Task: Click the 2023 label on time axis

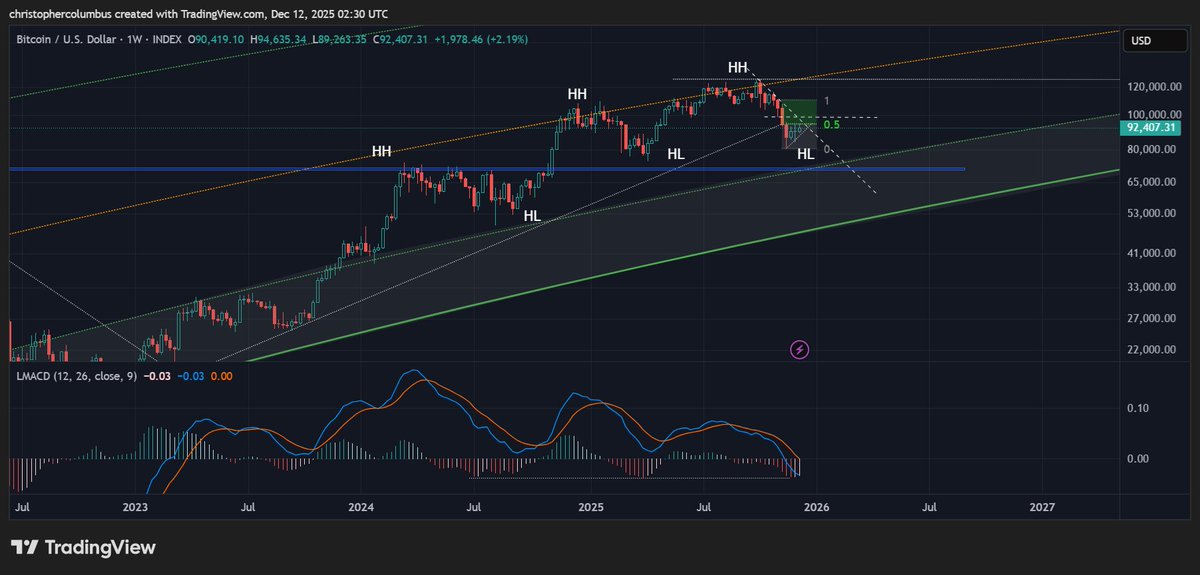Action: pyautogui.click(x=135, y=508)
